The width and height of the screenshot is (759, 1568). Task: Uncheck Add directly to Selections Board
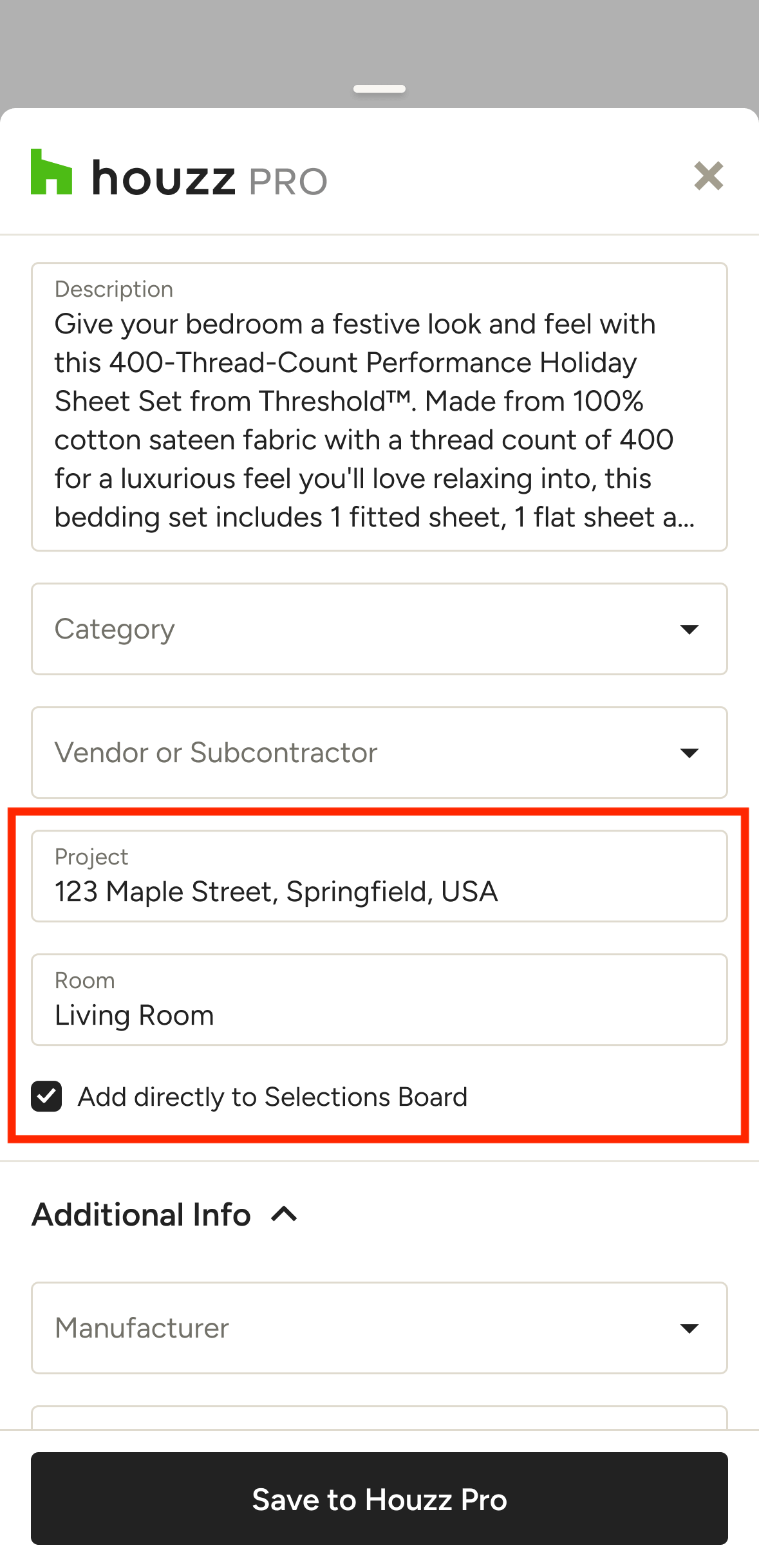47,1096
